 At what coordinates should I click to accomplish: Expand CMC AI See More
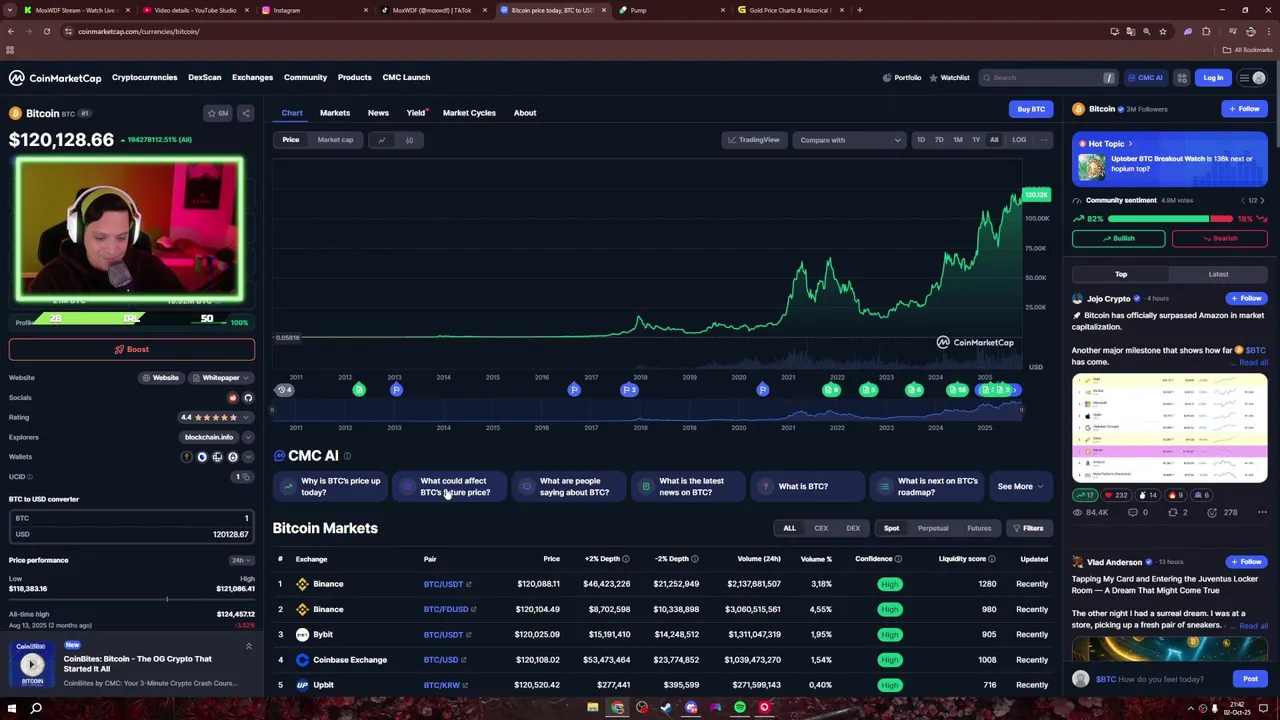pos(1020,487)
